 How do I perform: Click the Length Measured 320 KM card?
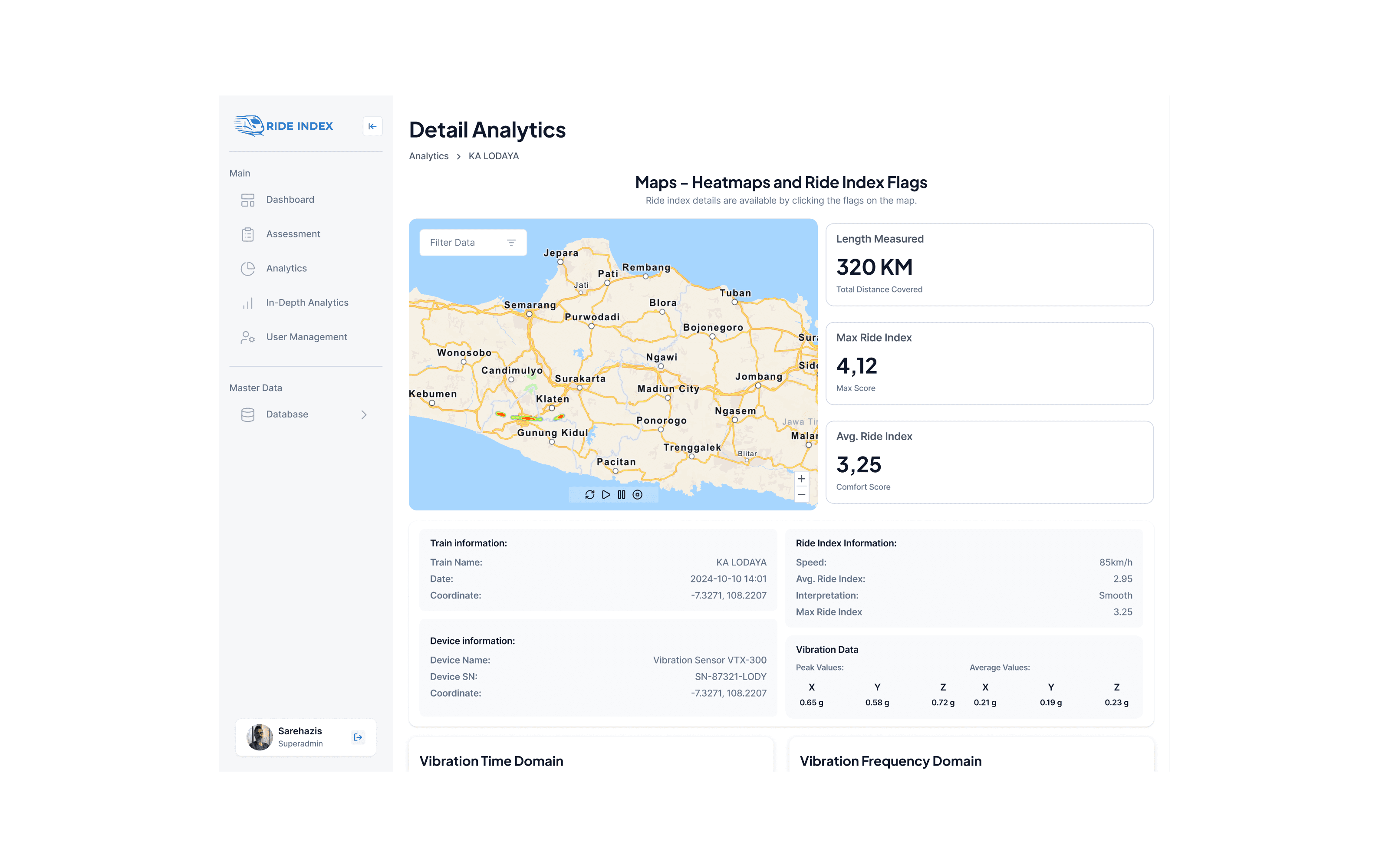[x=990, y=265]
